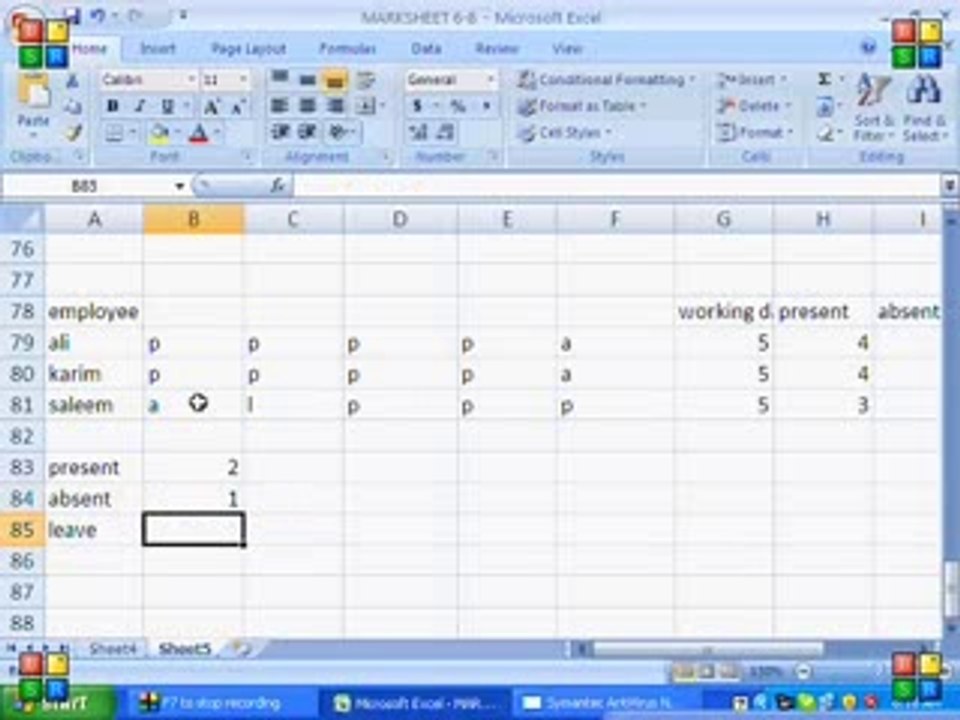Click the Insert Function fx button
Screen dimensions: 960x720
[x=277, y=186]
